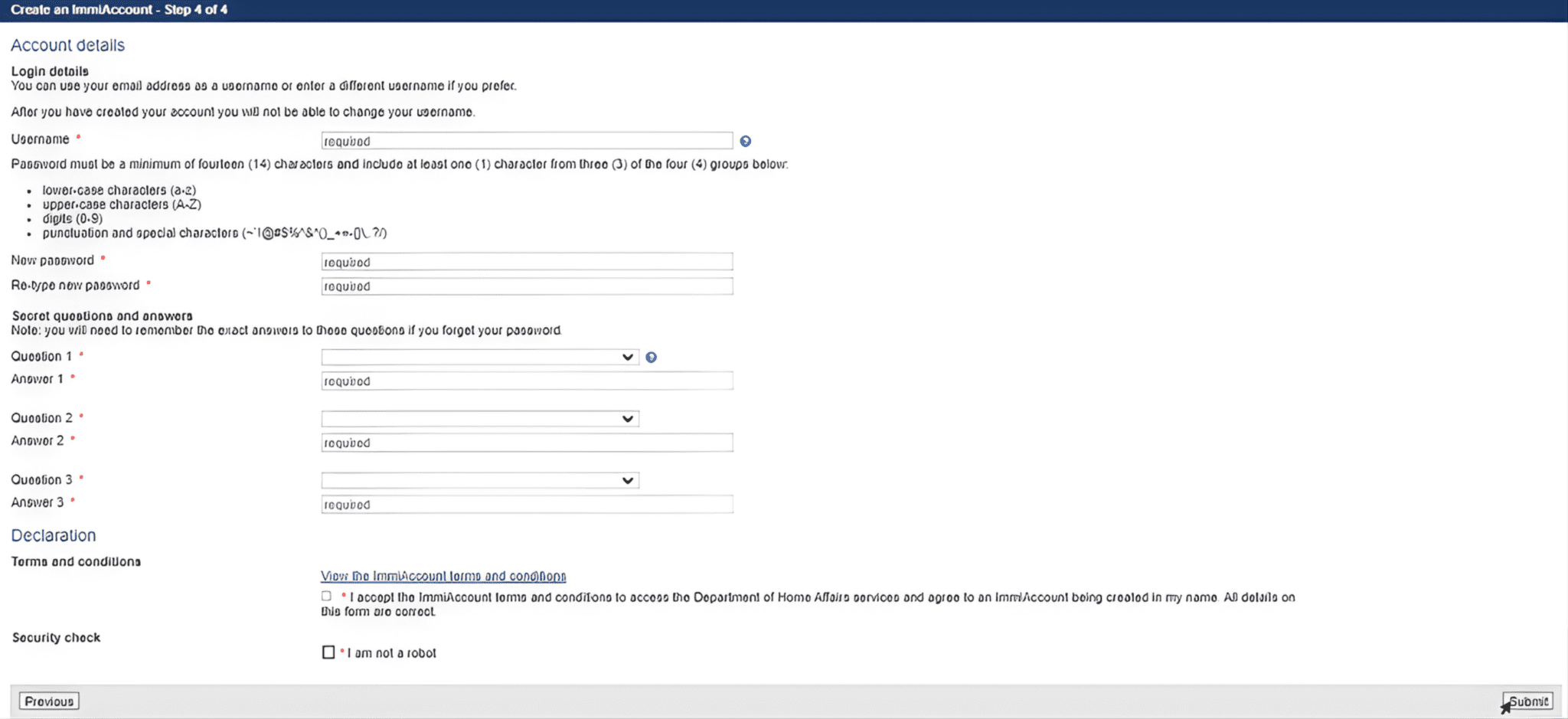Select the Answer 3 input field

coord(527,505)
